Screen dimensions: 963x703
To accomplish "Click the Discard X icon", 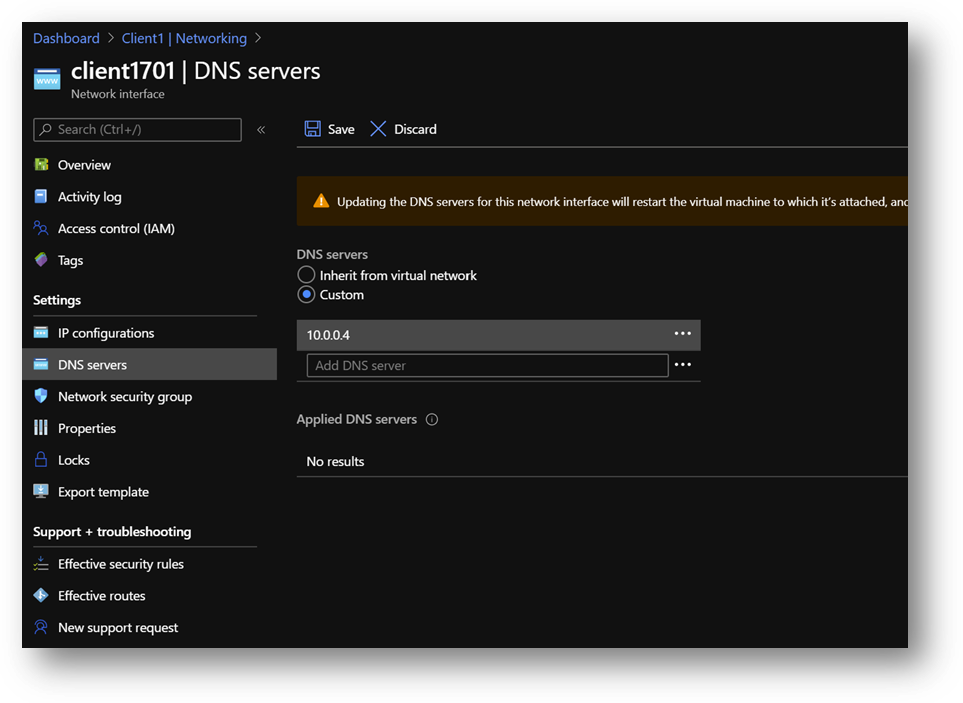I will pos(378,129).
